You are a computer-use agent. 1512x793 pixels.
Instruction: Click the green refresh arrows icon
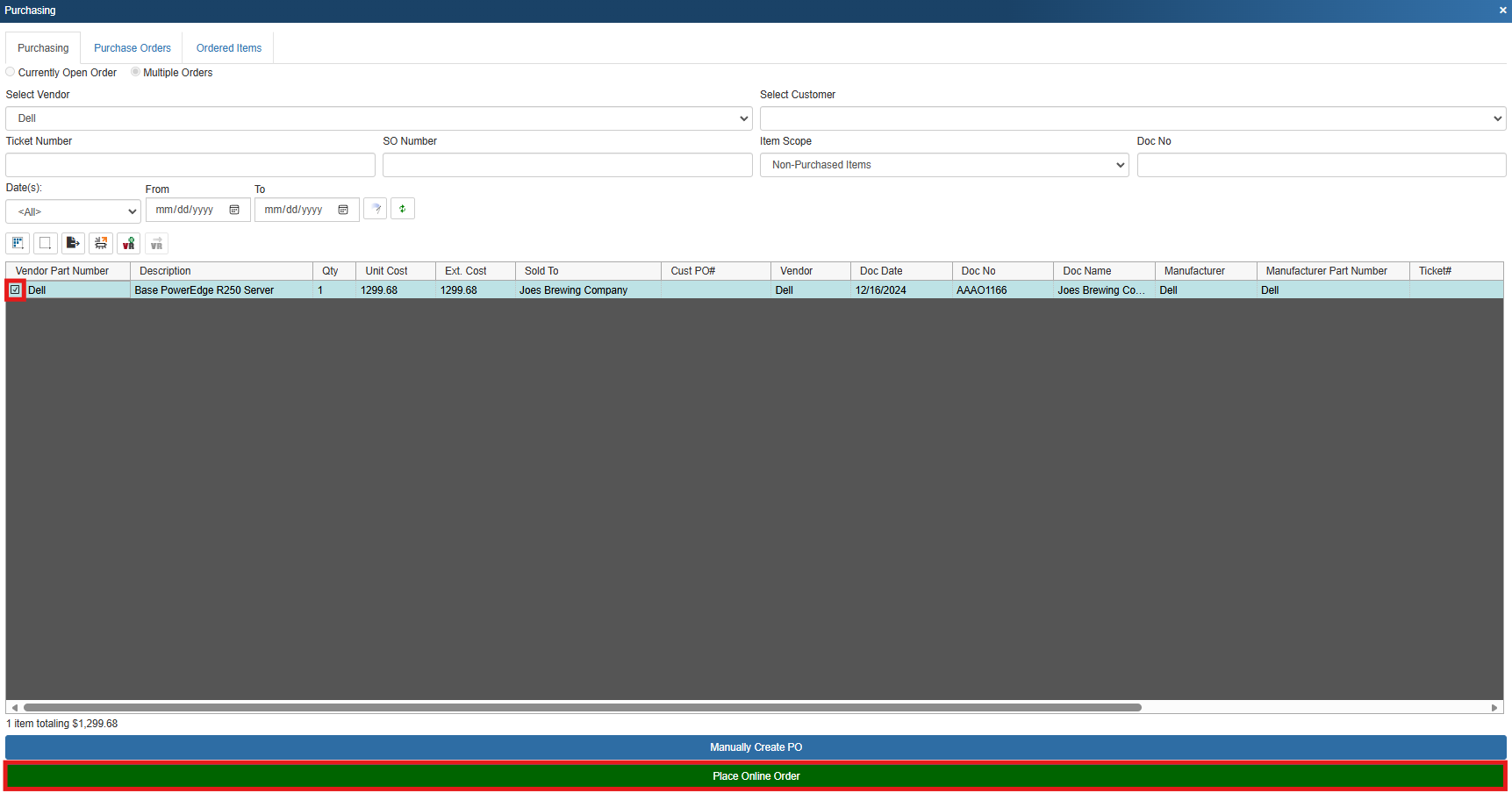pyautogui.click(x=403, y=209)
